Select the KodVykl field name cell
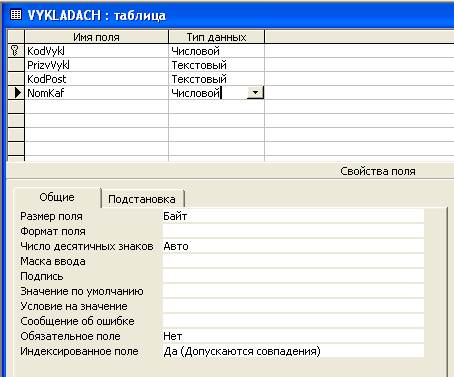The height and width of the screenshot is (377, 454). (x=97, y=51)
